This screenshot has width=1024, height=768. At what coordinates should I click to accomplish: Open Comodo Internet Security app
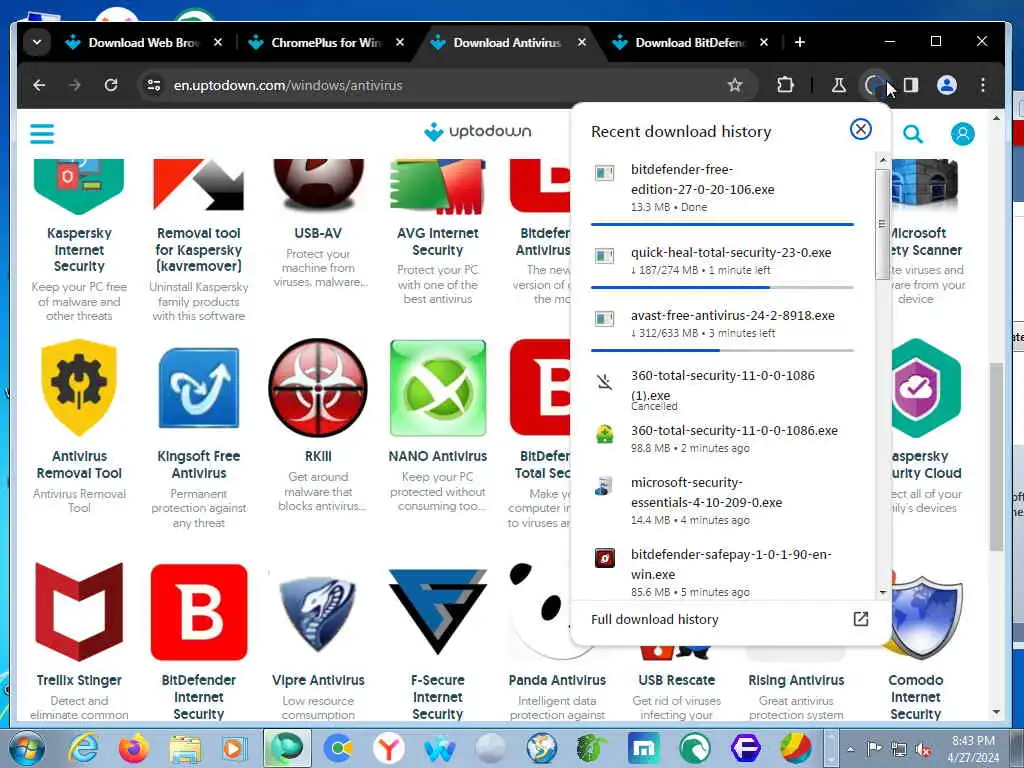pyautogui.click(x=916, y=697)
